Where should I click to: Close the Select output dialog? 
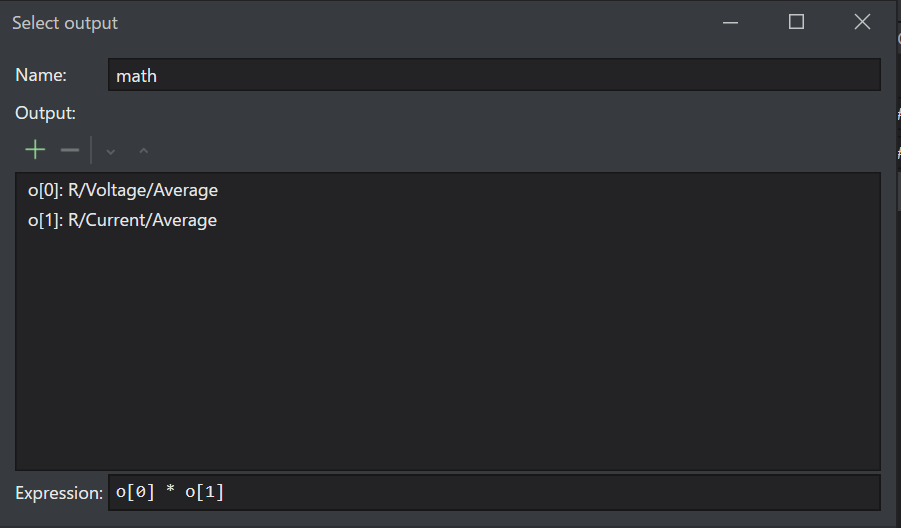(862, 22)
